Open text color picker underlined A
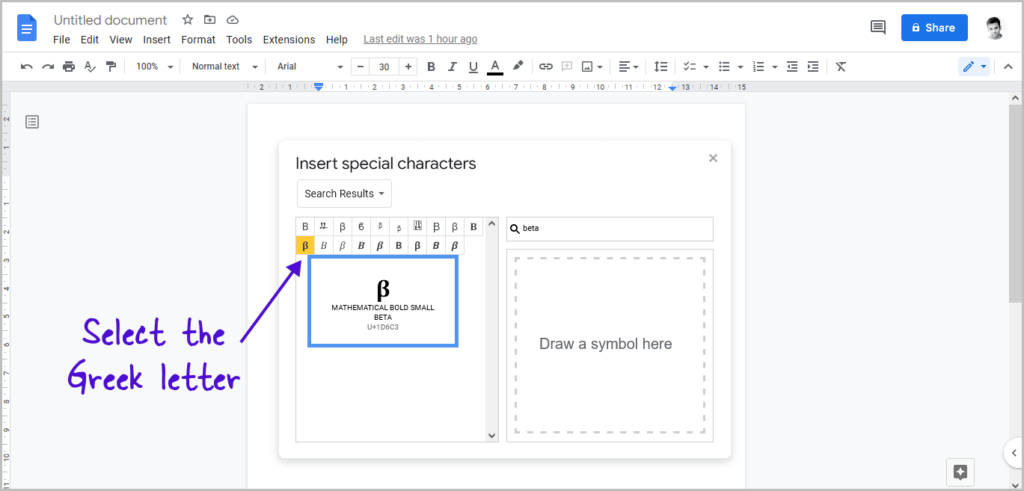The image size is (1024, 491). pos(495,67)
